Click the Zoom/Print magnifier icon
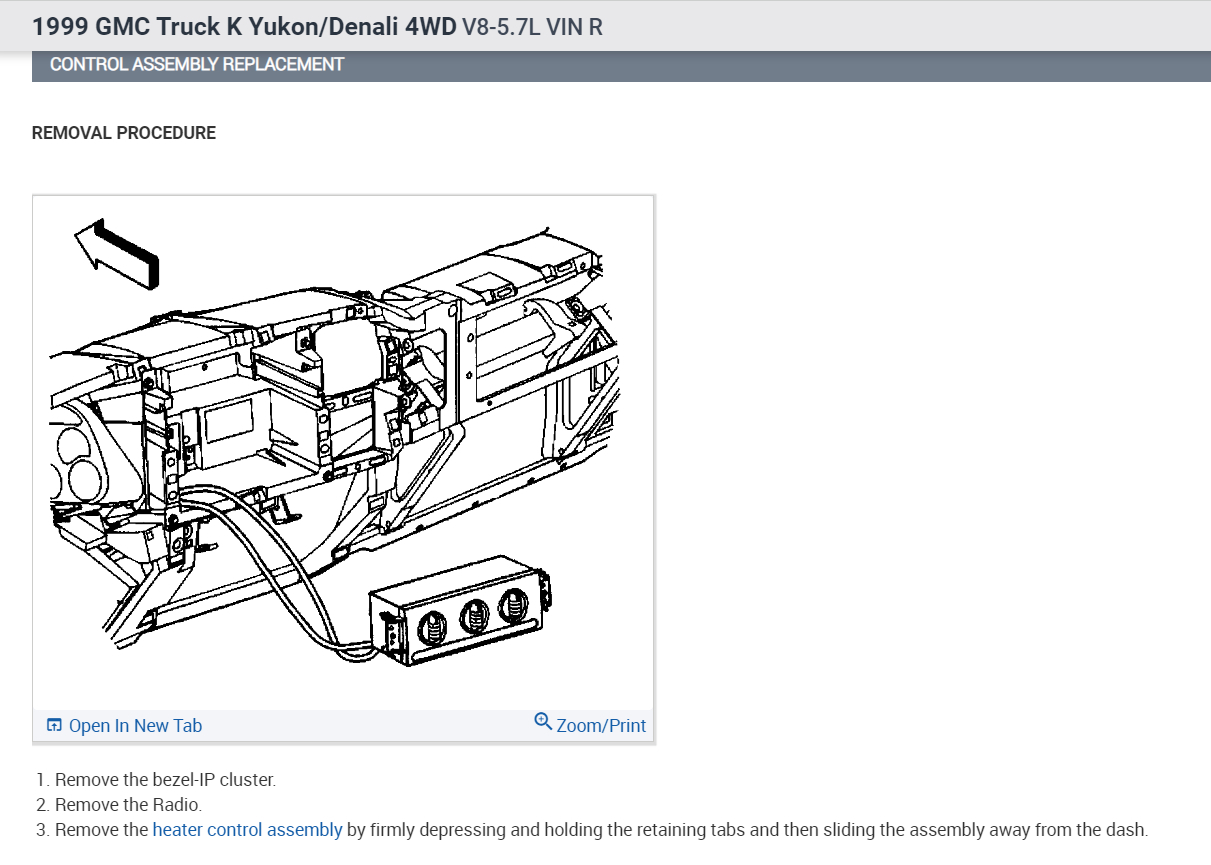This screenshot has height=865, width=1211. 543,721
